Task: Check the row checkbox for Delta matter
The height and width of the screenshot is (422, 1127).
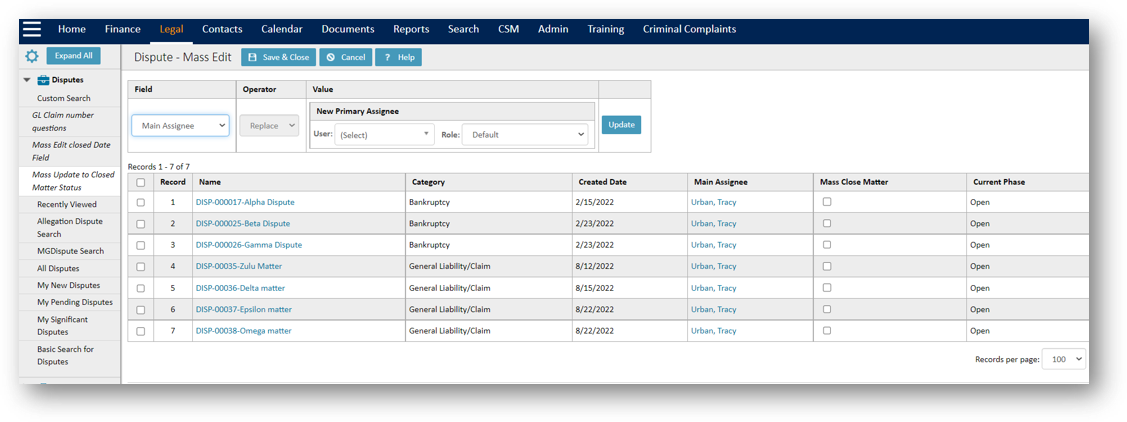Action: (x=140, y=288)
